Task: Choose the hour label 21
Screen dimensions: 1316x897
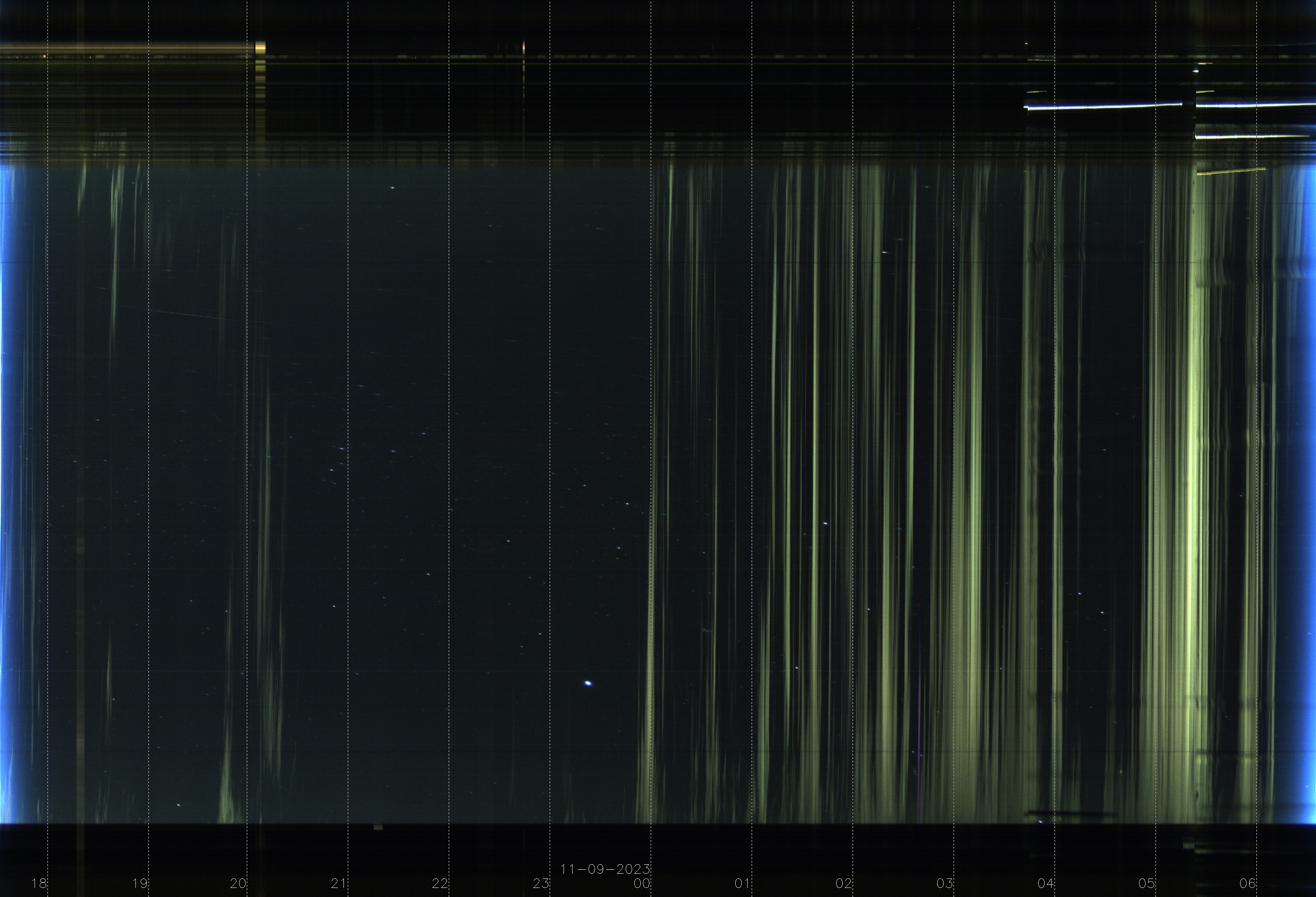Action: coord(339,883)
